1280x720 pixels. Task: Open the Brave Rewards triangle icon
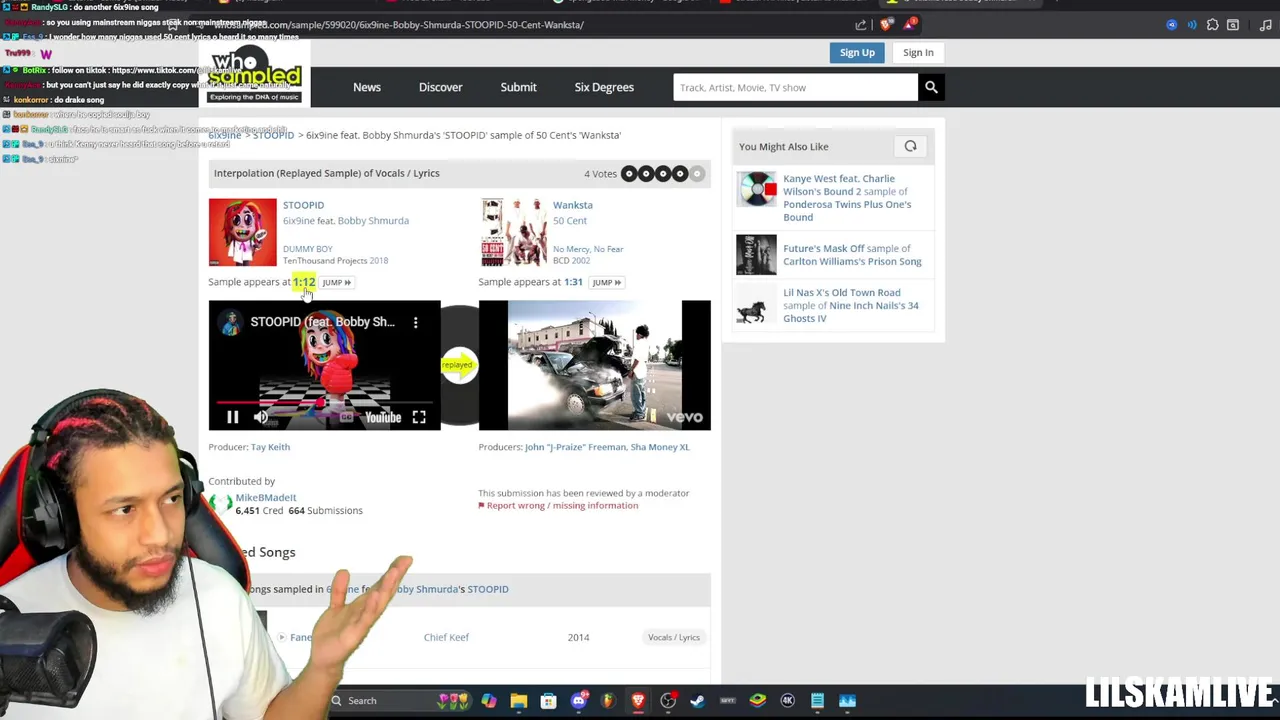point(910,25)
